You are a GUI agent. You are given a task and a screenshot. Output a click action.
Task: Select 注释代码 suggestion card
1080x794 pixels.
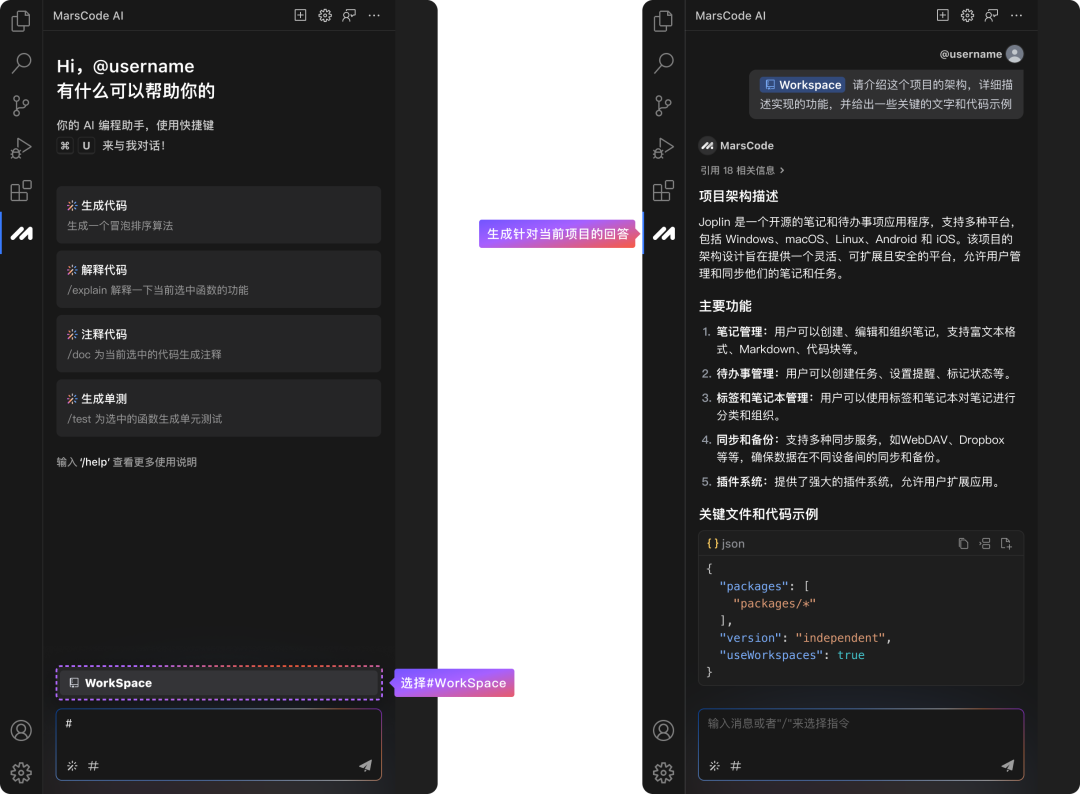218,344
